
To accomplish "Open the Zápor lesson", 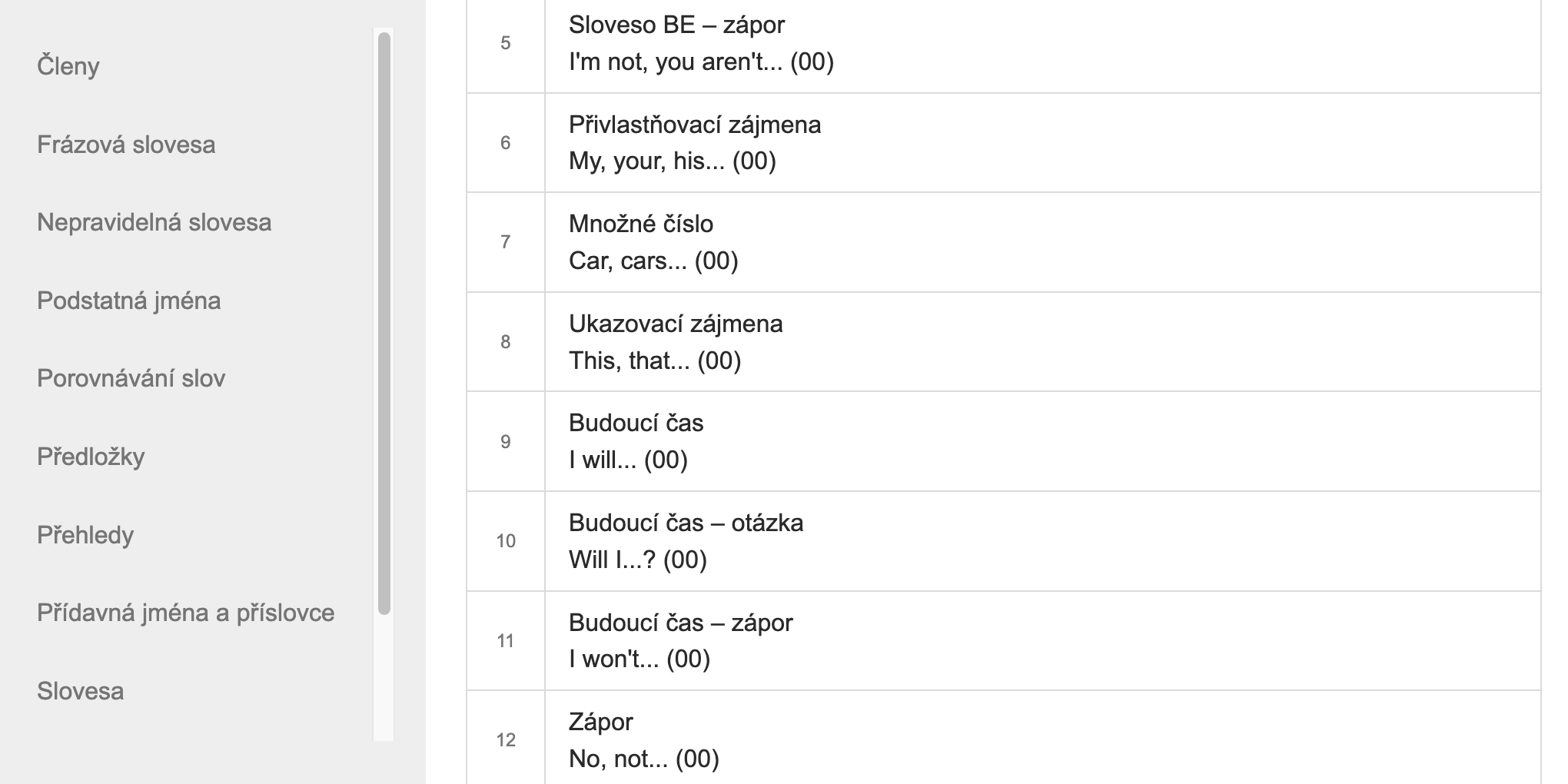I will [x=600, y=722].
